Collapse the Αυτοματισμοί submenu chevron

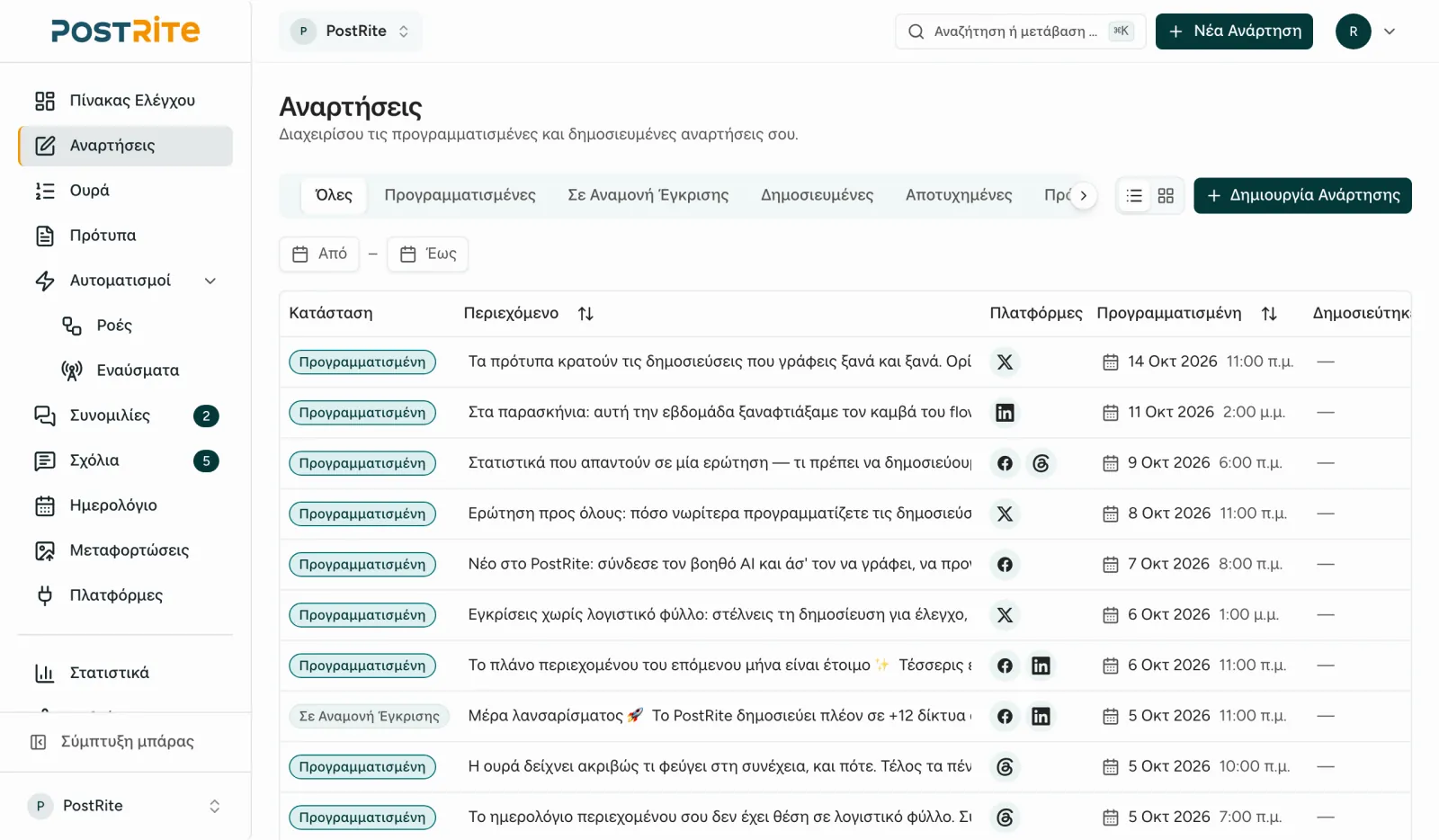coord(210,281)
